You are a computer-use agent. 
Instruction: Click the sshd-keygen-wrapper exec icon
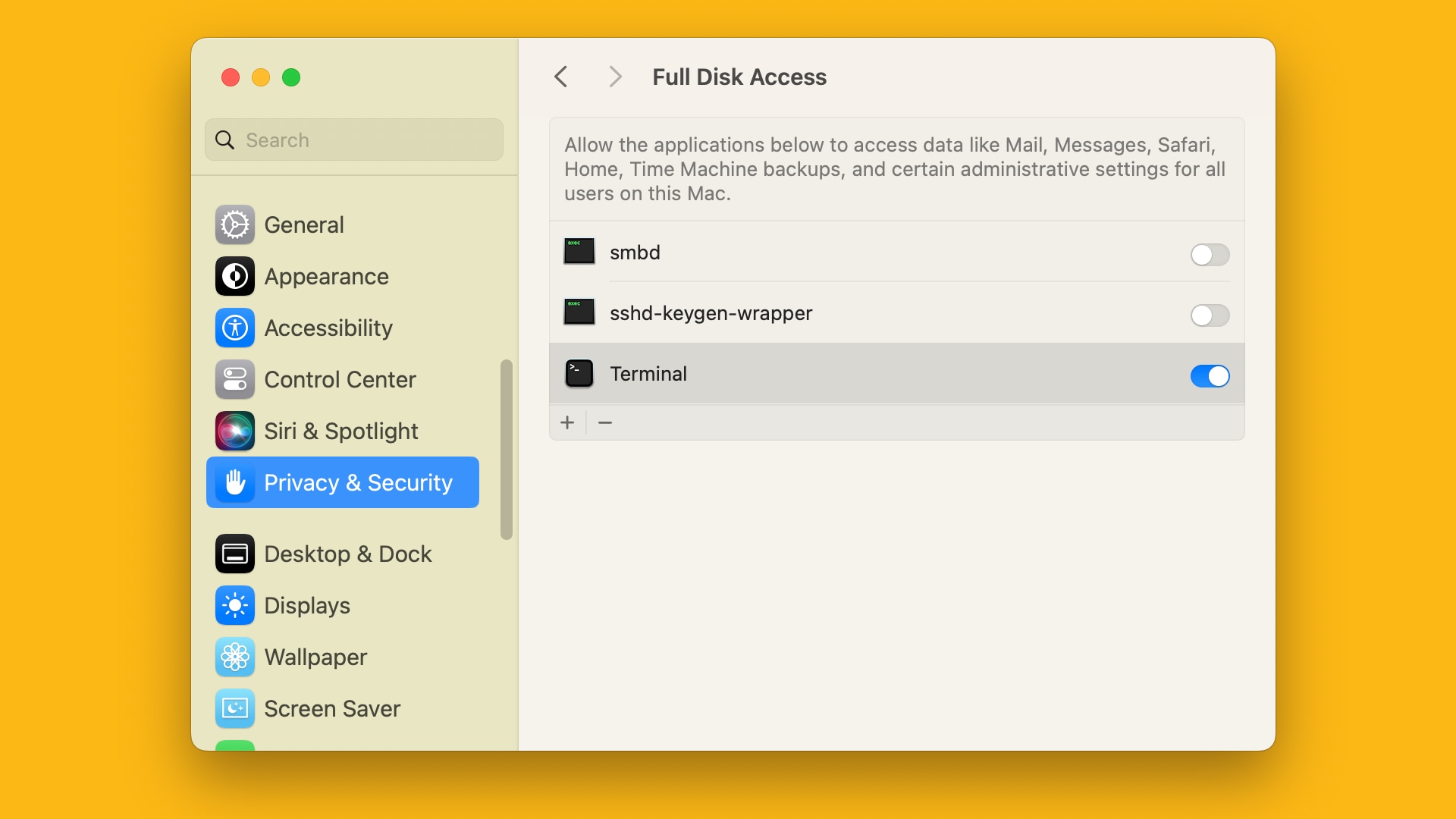[x=579, y=312]
